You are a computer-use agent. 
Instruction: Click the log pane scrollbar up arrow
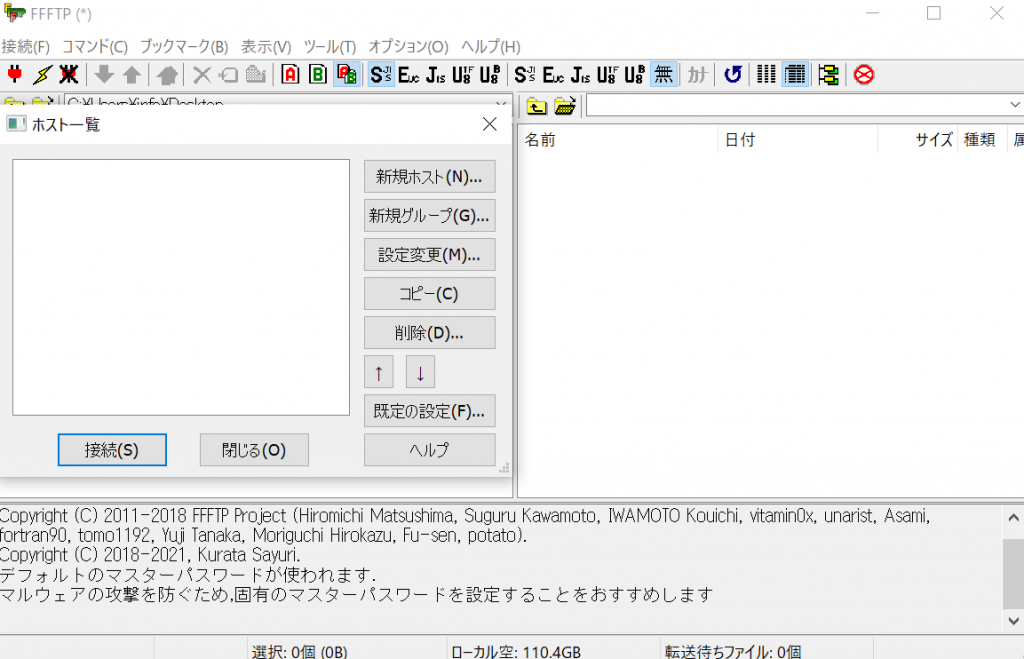point(1014,519)
